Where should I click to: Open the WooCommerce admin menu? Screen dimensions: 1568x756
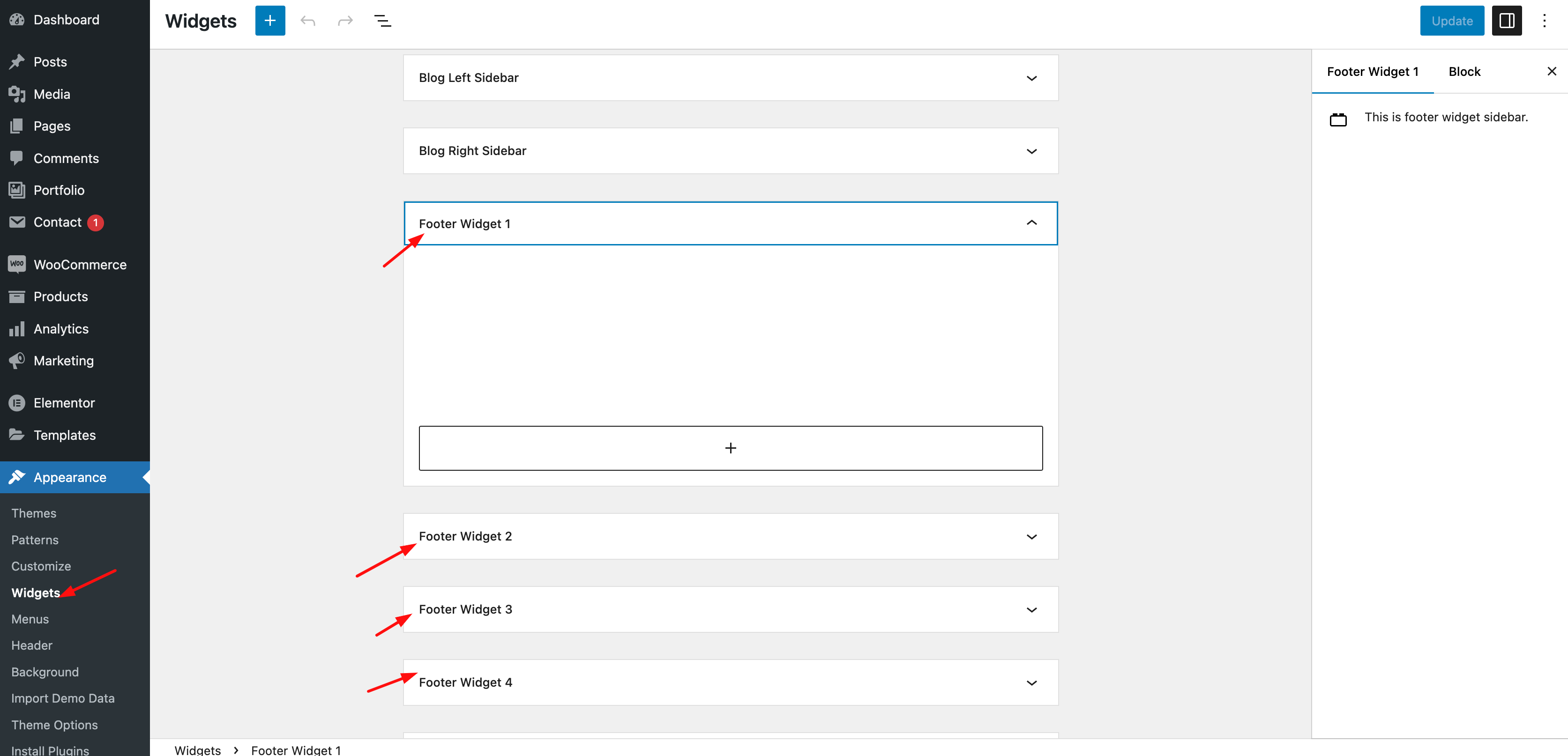[75, 264]
